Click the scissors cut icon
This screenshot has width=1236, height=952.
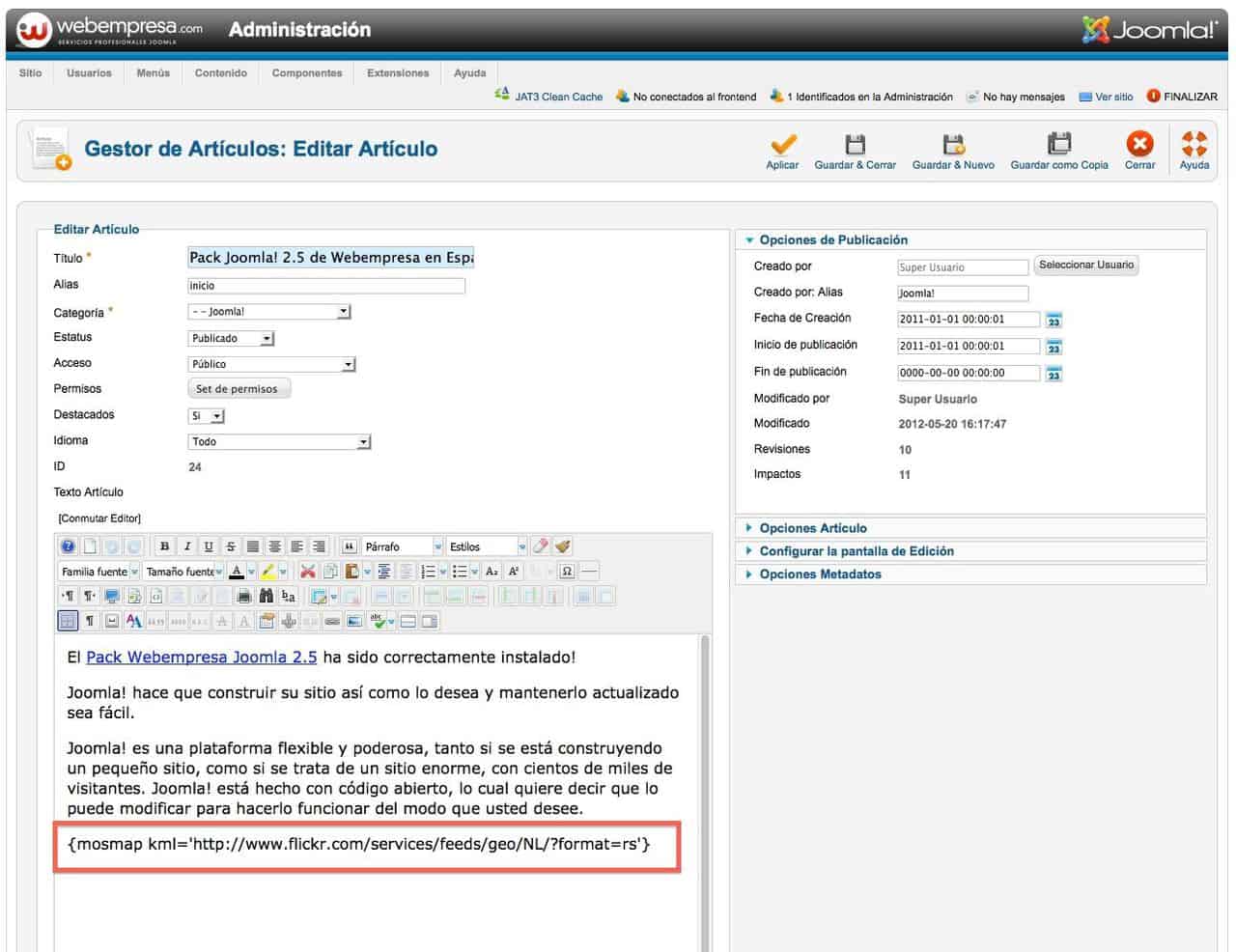pyautogui.click(x=308, y=572)
